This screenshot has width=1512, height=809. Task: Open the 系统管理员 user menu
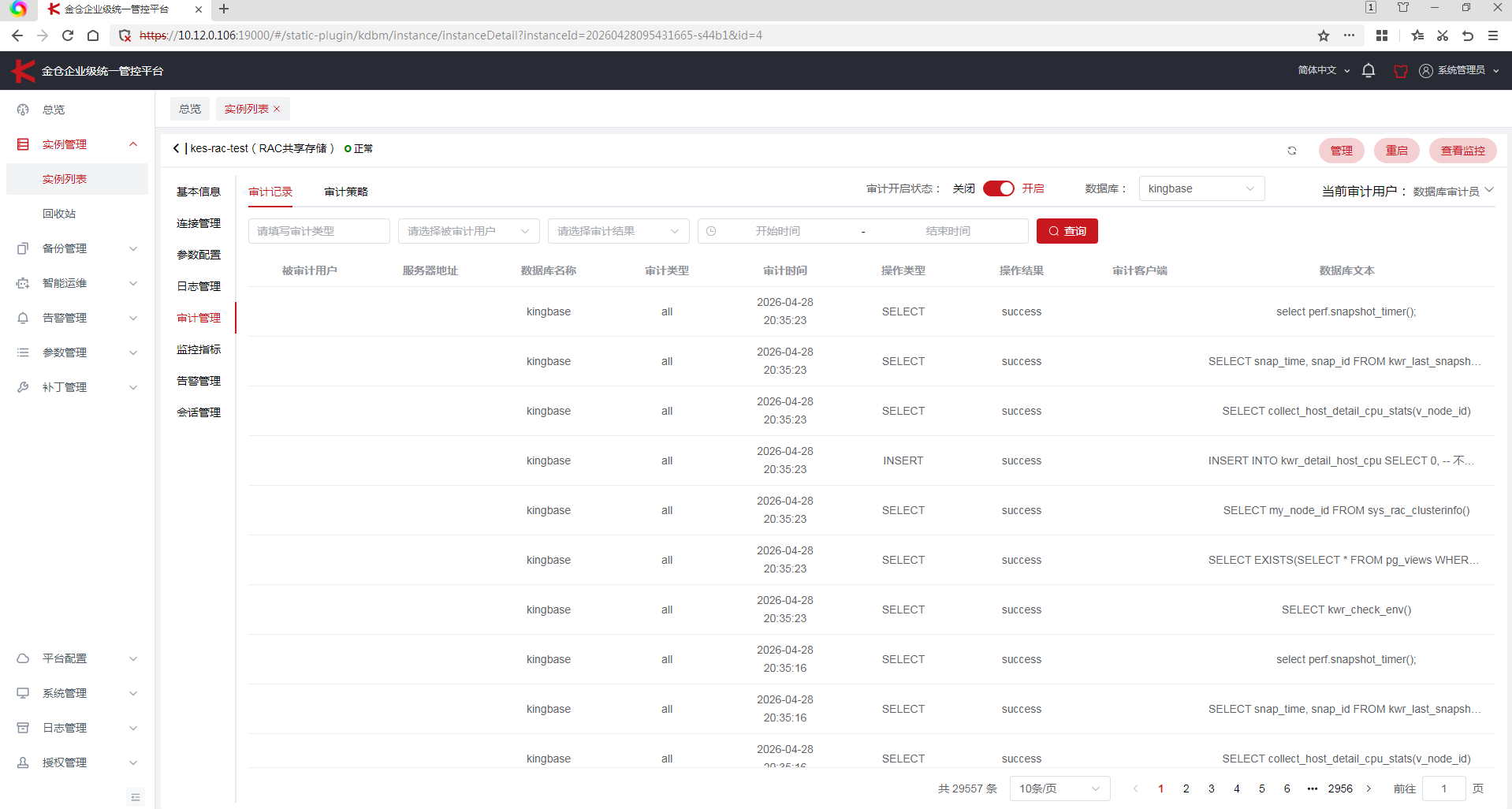1459,70
